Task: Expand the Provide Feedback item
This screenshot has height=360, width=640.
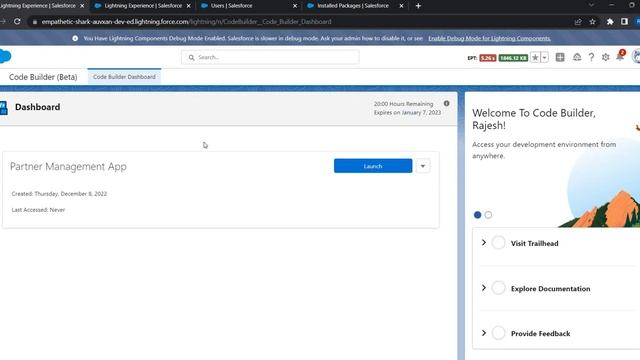Action: 484,333
